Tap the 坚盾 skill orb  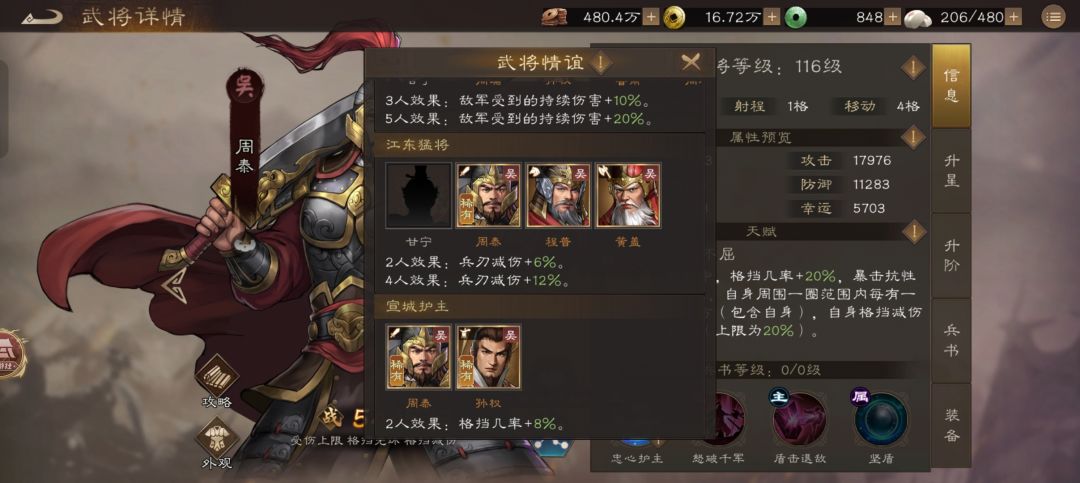880,419
